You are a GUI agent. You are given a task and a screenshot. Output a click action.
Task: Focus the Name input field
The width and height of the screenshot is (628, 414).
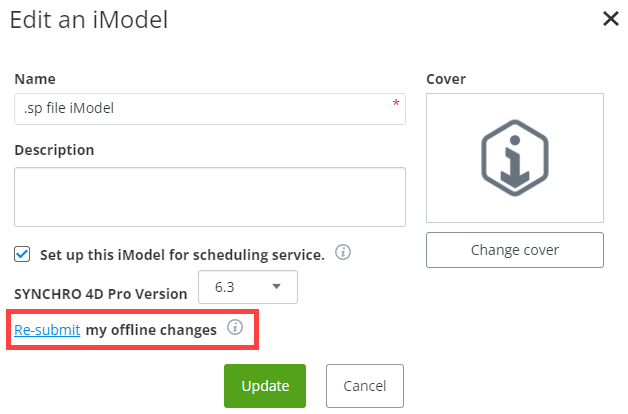pos(210,109)
